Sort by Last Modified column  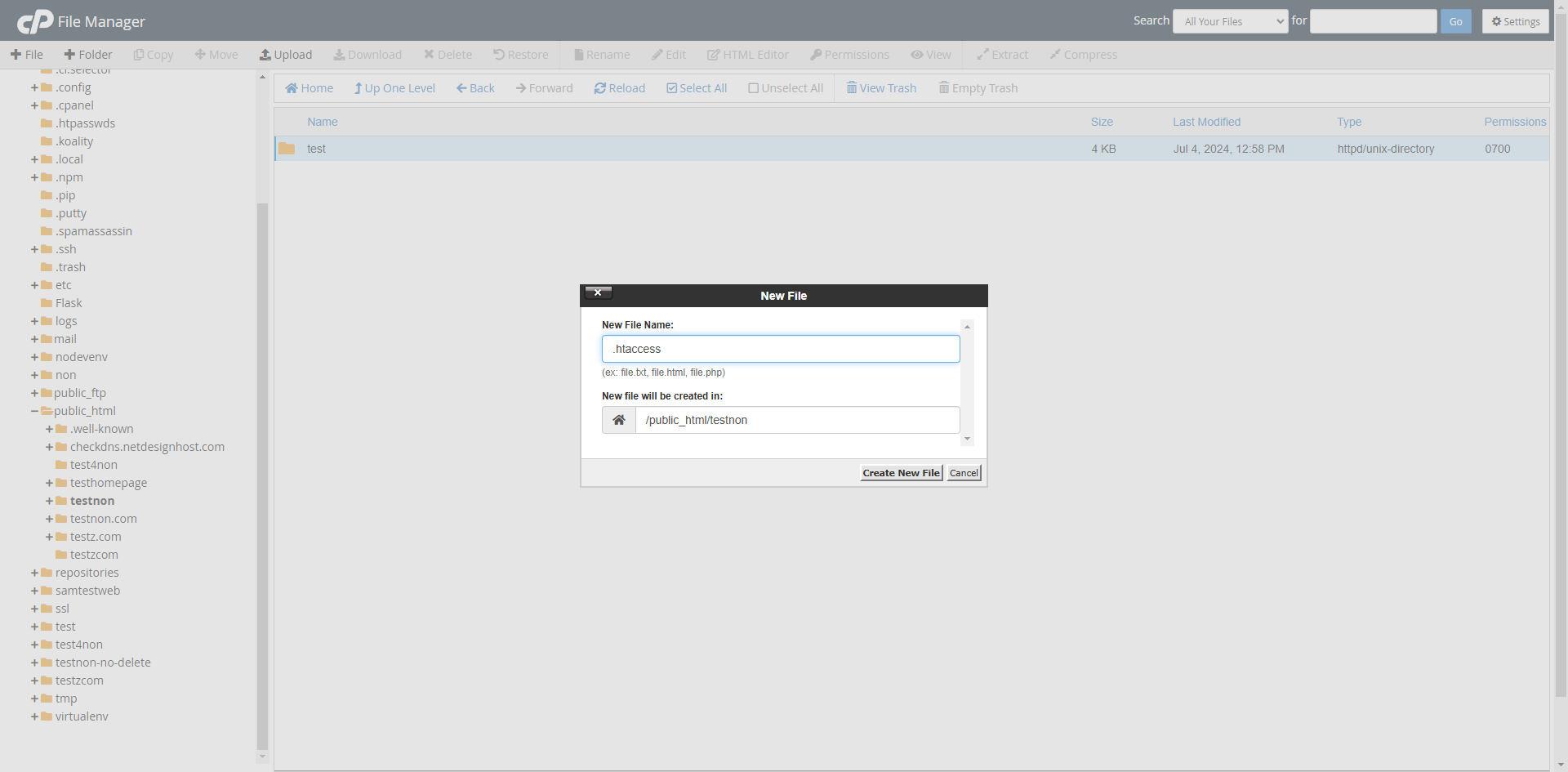(1206, 122)
